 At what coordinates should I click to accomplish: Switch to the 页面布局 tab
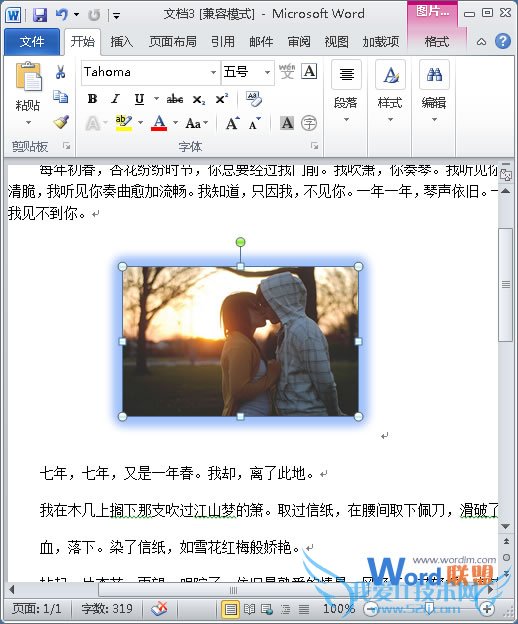click(173, 41)
